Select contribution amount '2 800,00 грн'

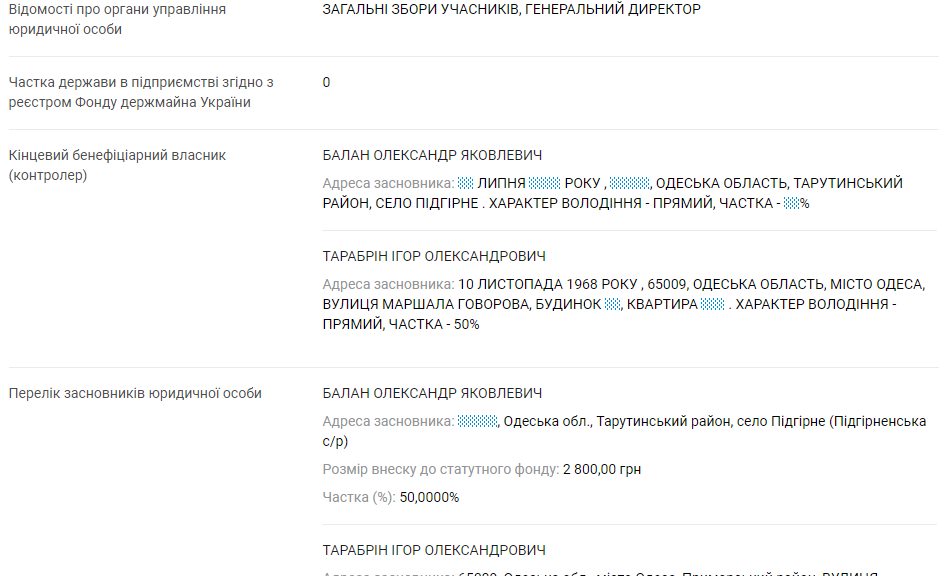pos(602,469)
